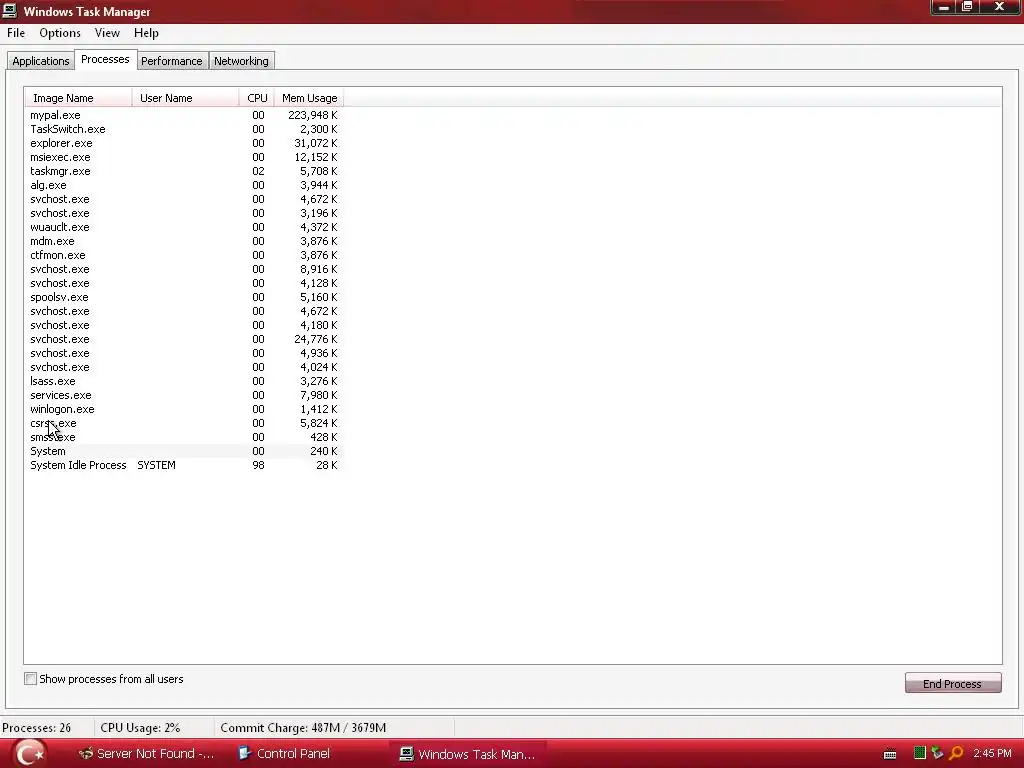Screen dimensions: 1024x768
Task: Click the 31,072 K memory value
Action: click(x=315, y=143)
